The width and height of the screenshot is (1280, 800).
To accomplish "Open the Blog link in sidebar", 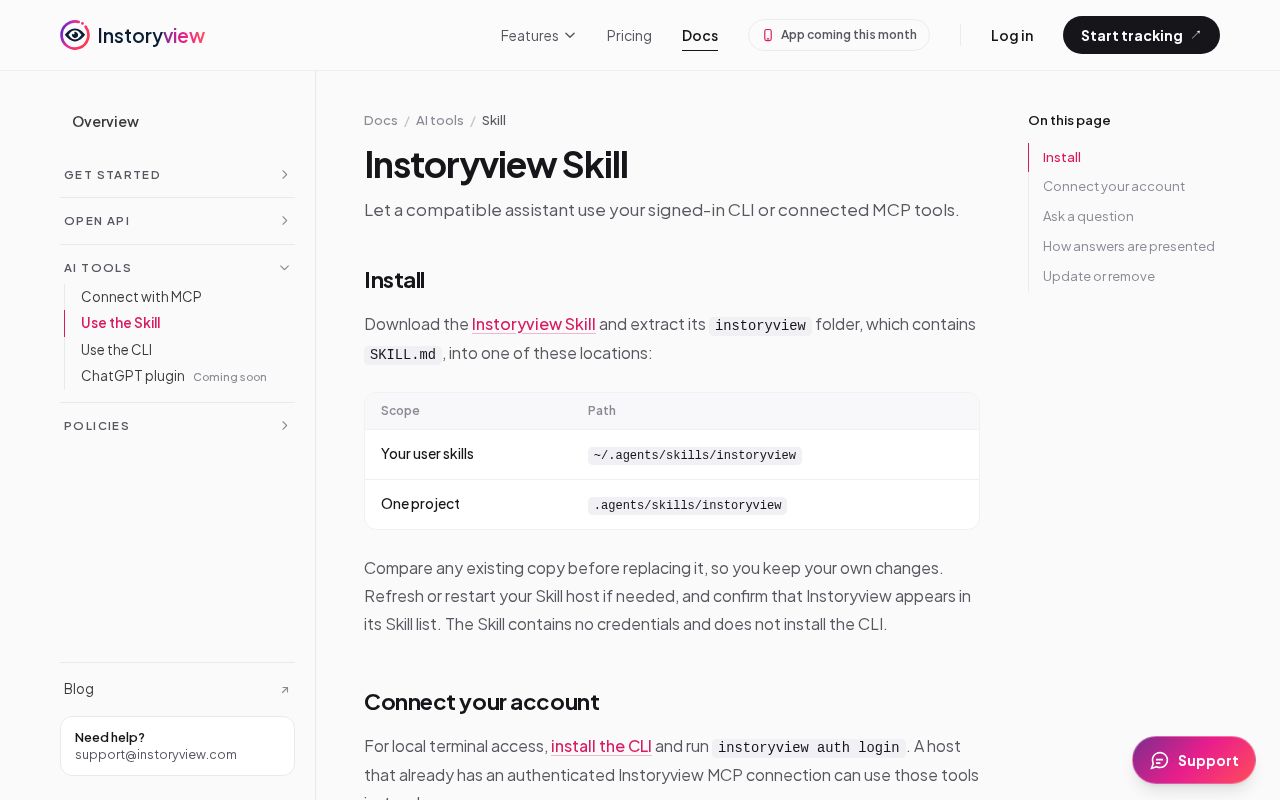I will (x=177, y=689).
